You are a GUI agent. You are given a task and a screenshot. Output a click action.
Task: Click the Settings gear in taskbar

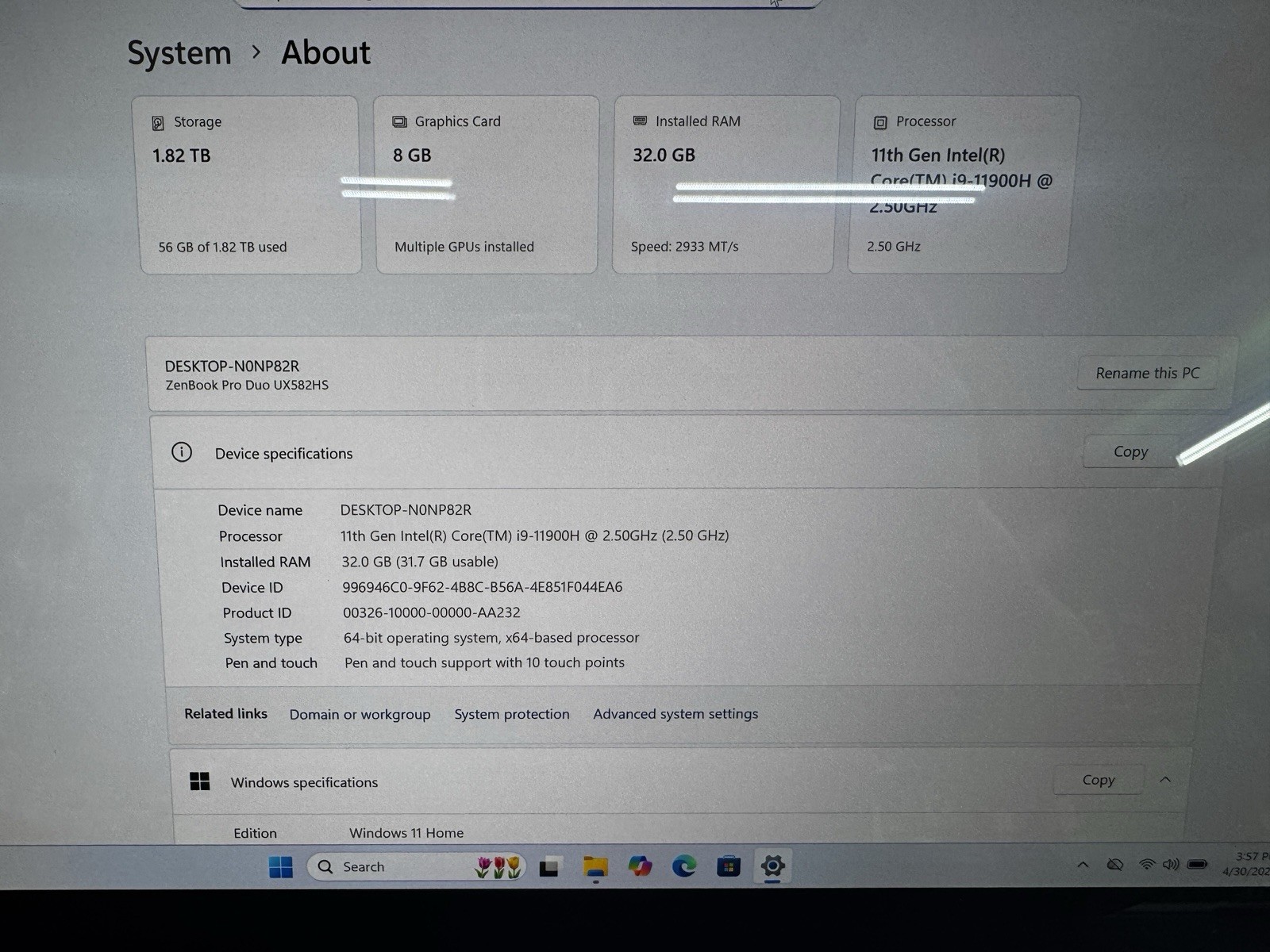[x=772, y=866]
